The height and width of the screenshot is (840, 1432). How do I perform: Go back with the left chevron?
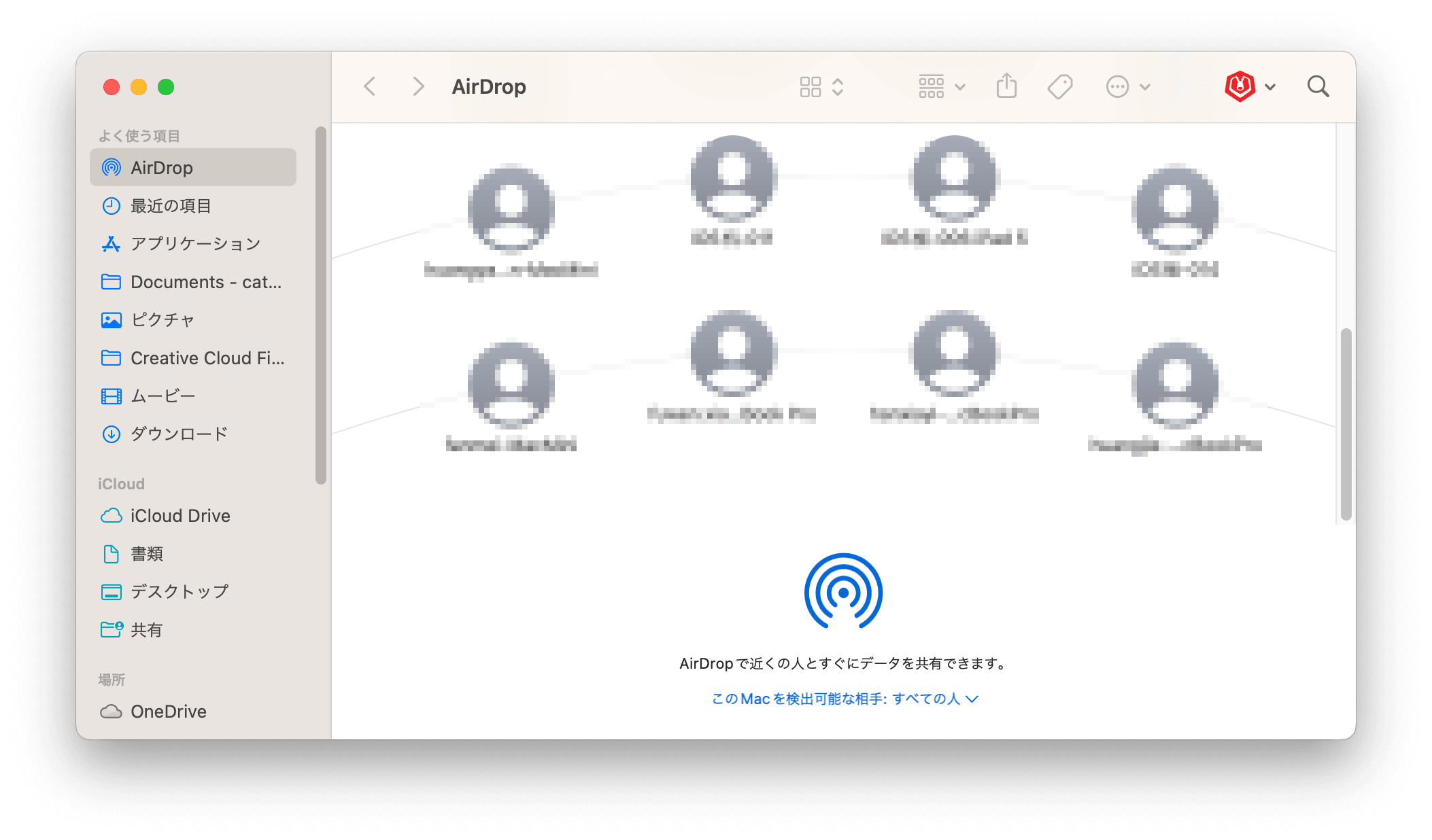tap(370, 87)
